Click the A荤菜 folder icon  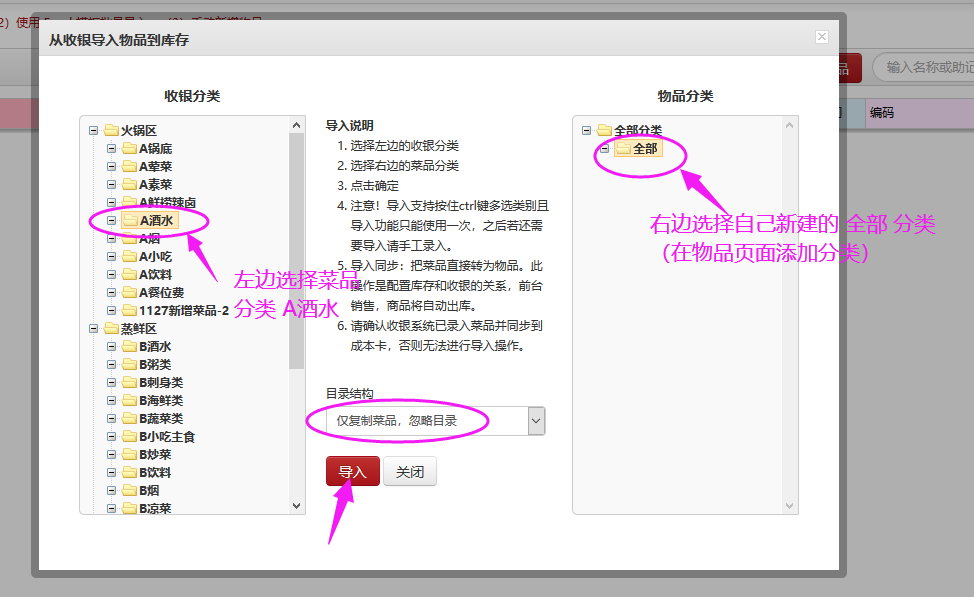129,166
